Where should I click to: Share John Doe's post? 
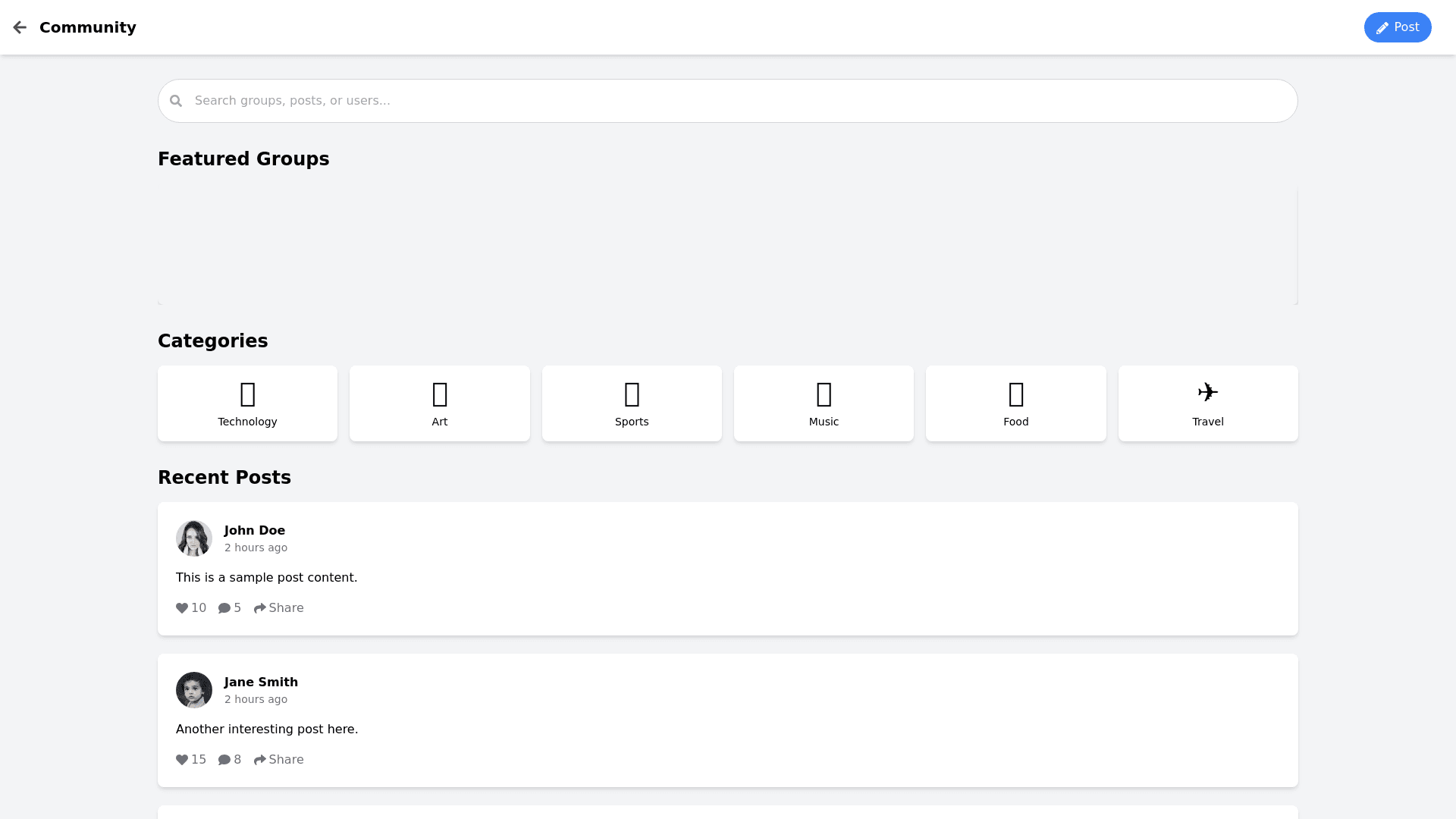pos(279,608)
